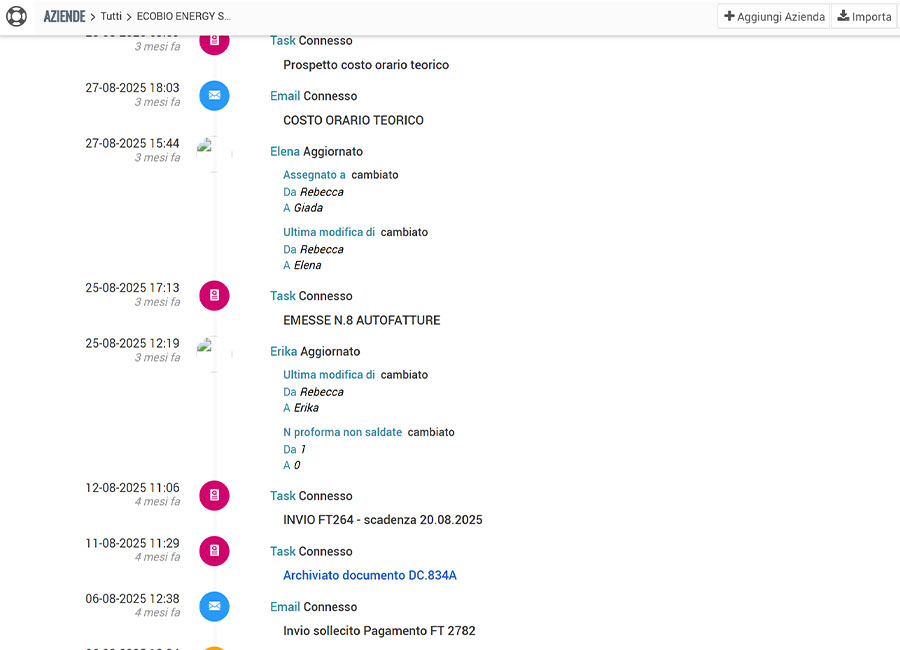Viewport: 900px width, 650px height.
Task: Click the blue email icon dated 27-08-2025 18:03
Action: click(214, 96)
